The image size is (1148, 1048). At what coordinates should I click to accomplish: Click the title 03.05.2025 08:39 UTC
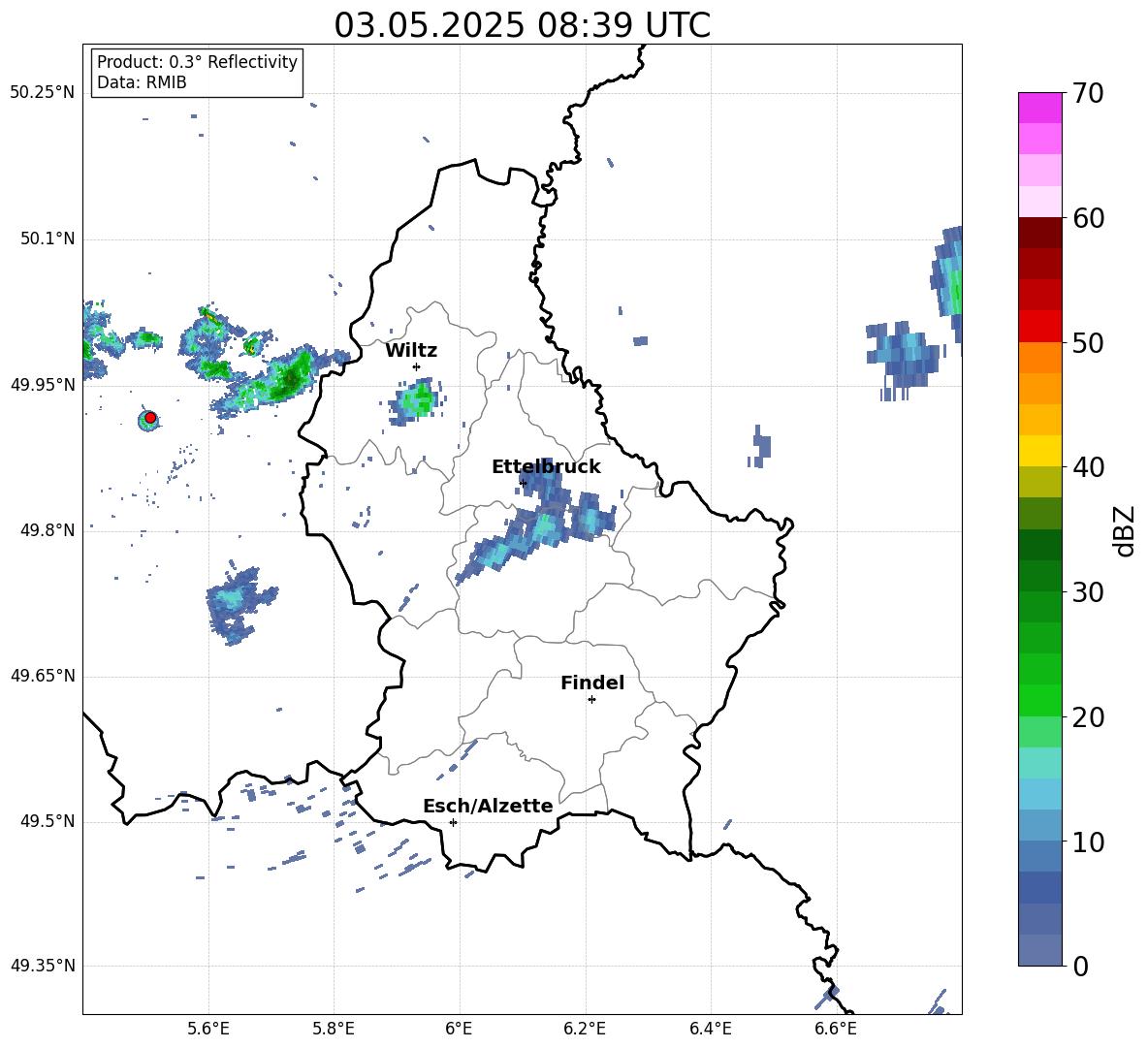click(x=522, y=25)
